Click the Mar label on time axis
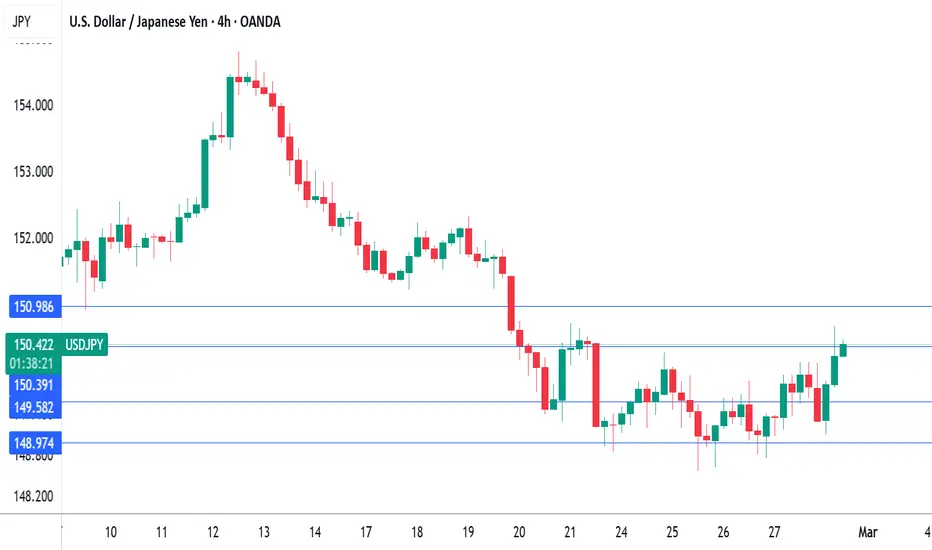The height and width of the screenshot is (550, 932). (x=868, y=532)
